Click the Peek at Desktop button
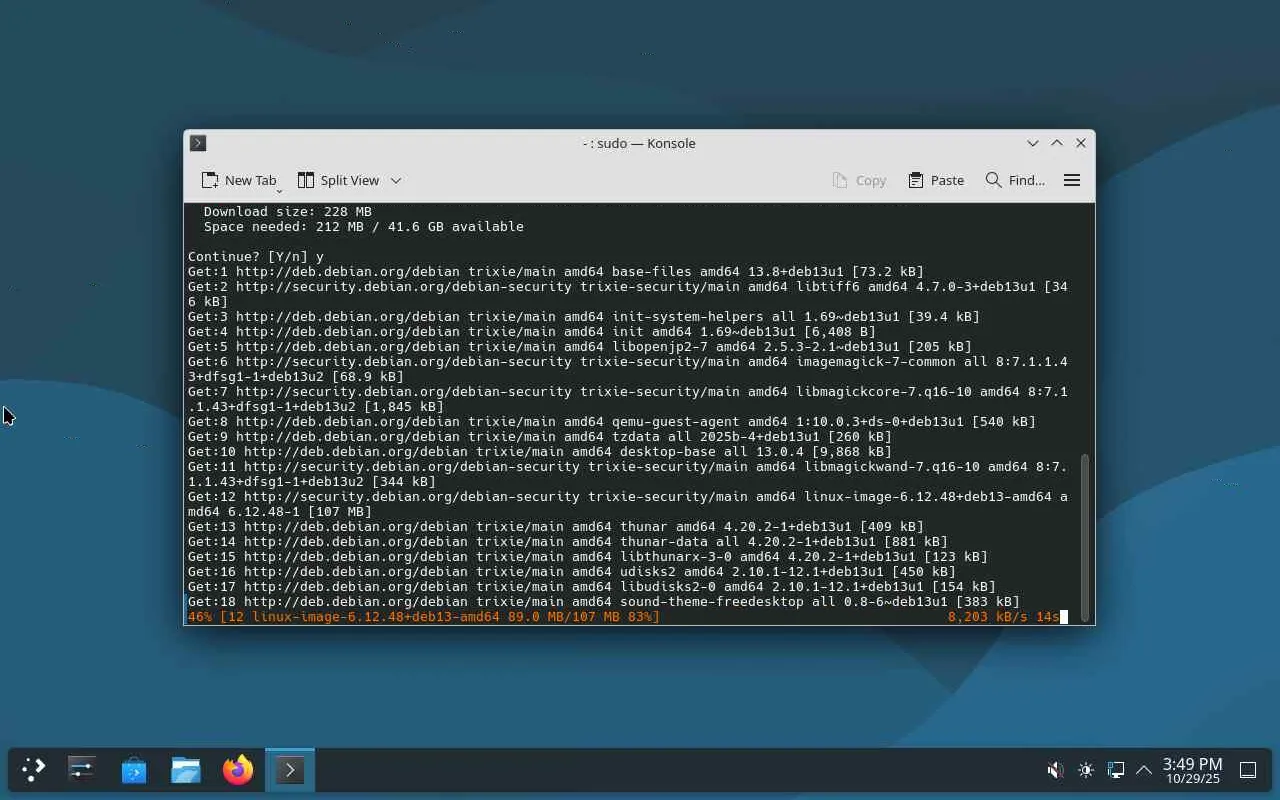The height and width of the screenshot is (800, 1280). point(1248,770)
